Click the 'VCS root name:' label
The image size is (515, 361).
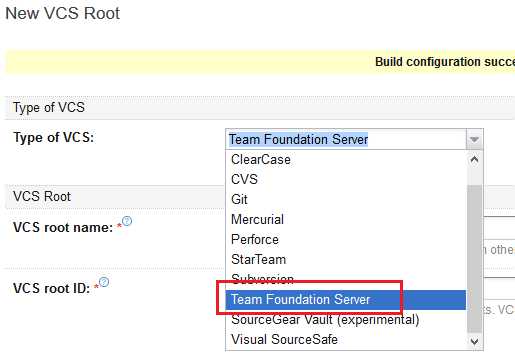point(63,227)
